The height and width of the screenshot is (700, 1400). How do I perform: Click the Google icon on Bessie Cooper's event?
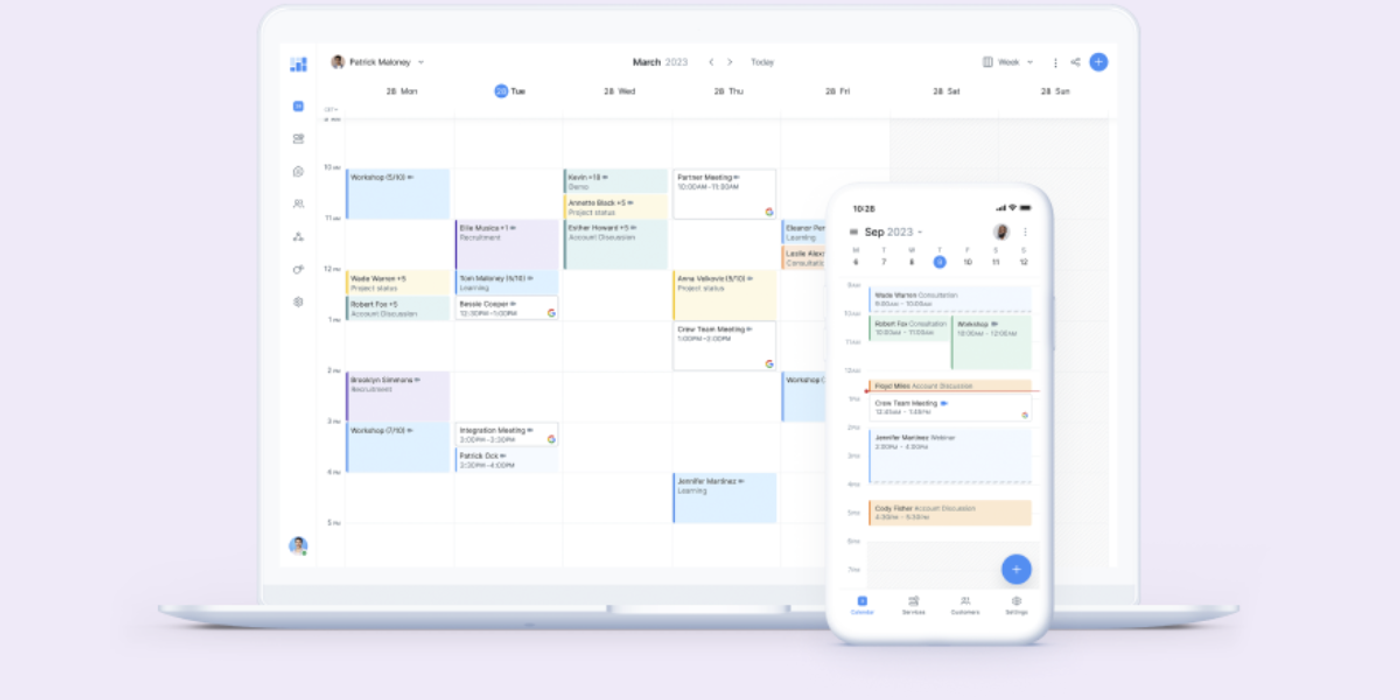click(x=551, y=310)
